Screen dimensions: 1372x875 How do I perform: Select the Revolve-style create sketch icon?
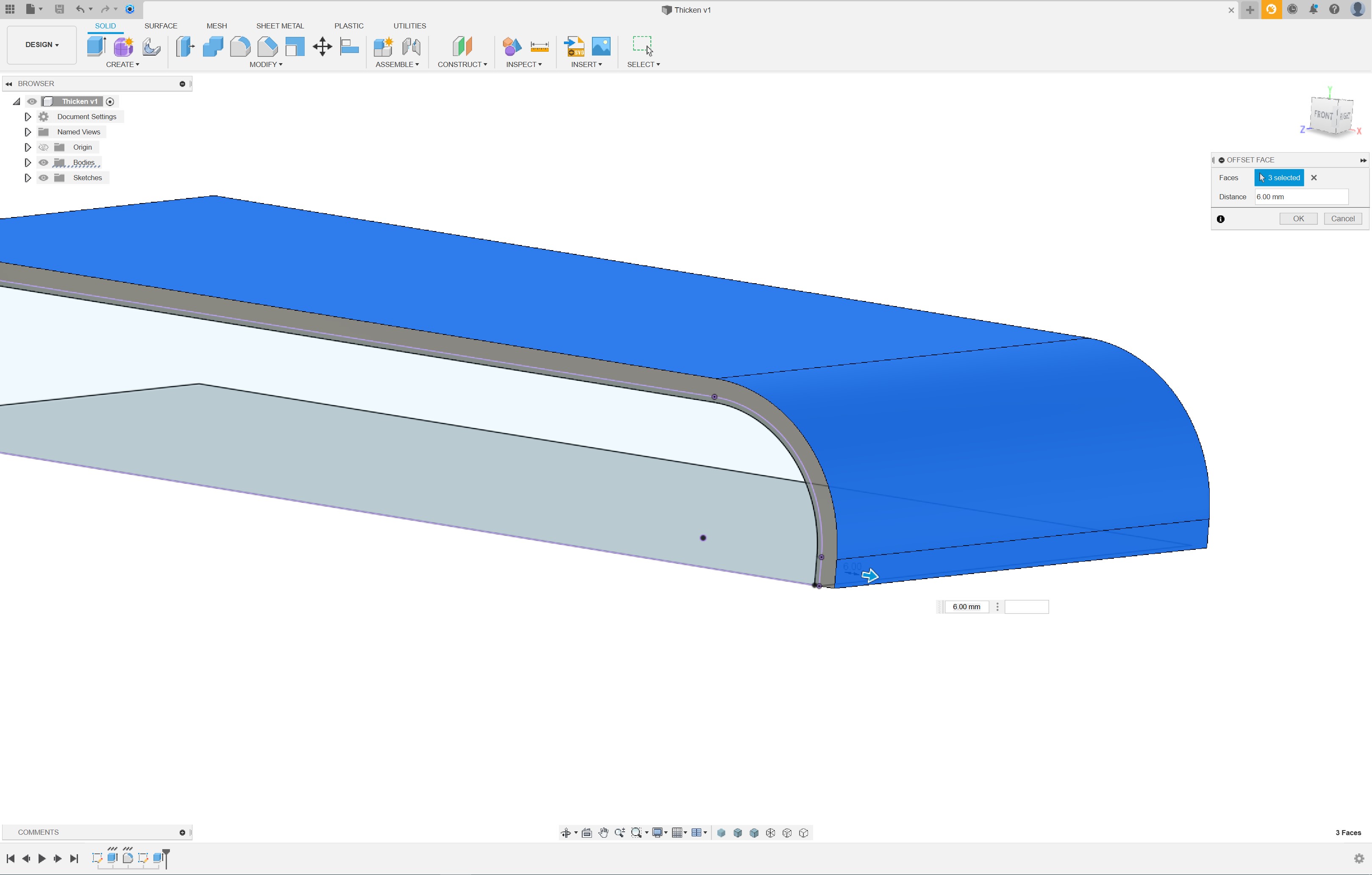click(x=151, y=46)
